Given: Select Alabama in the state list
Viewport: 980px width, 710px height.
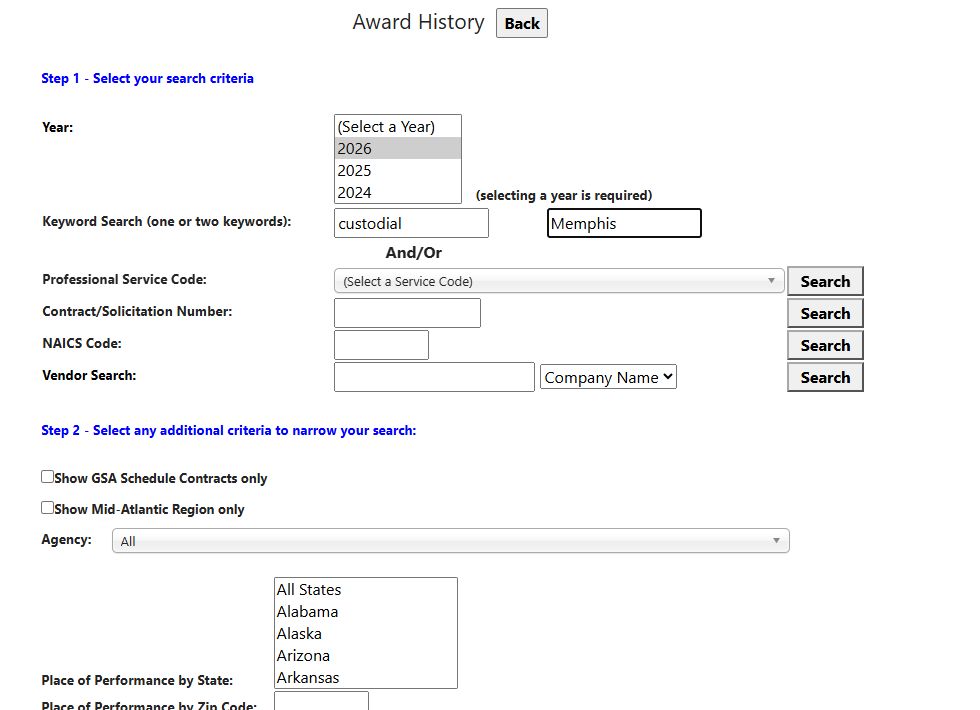Looking at the screenshot, I should tap(366, 611).
